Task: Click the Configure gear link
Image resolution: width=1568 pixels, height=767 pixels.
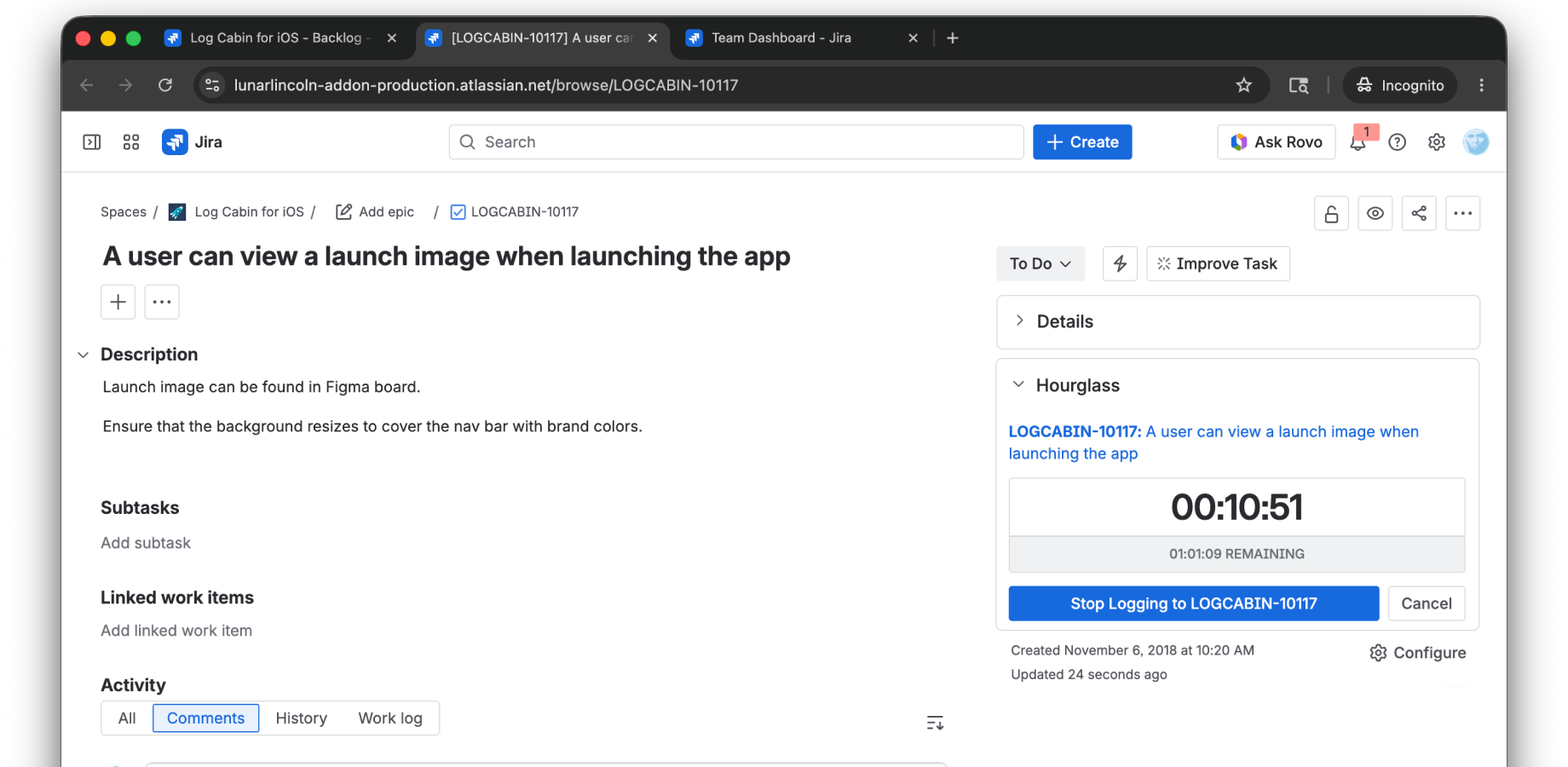Action: [x=1418, y=653]
